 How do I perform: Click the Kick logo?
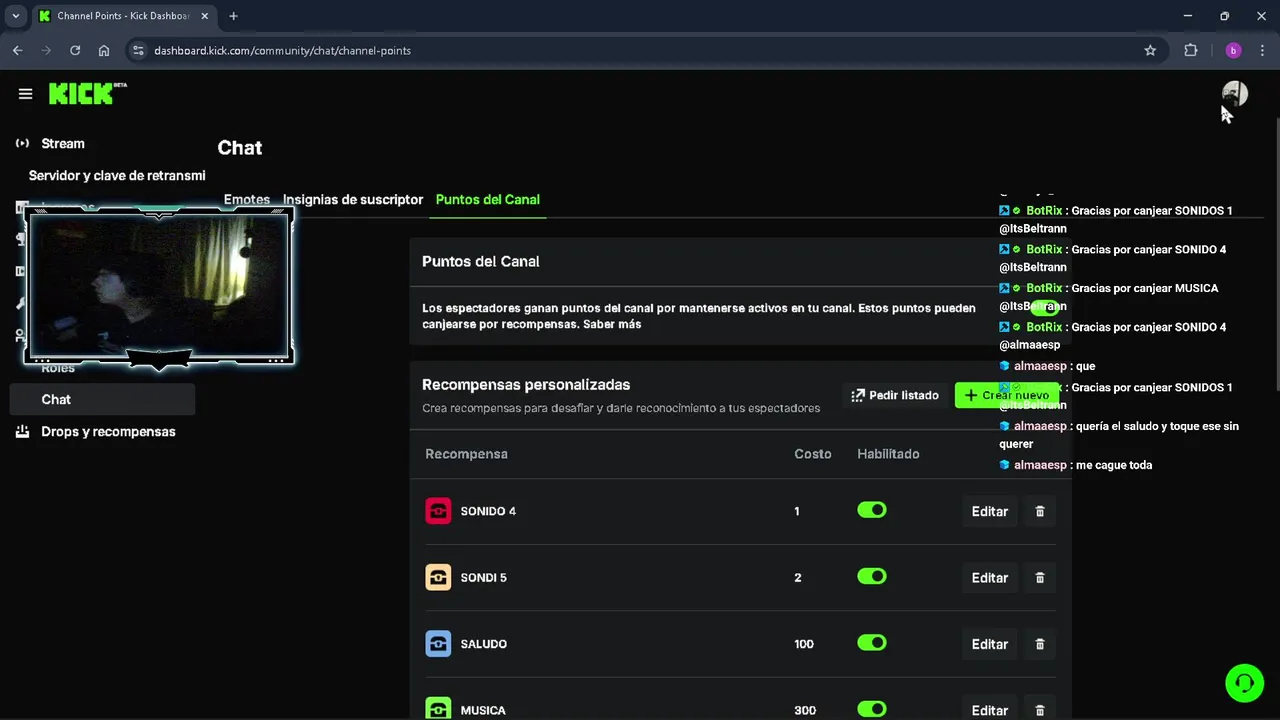tap(82, 93)
